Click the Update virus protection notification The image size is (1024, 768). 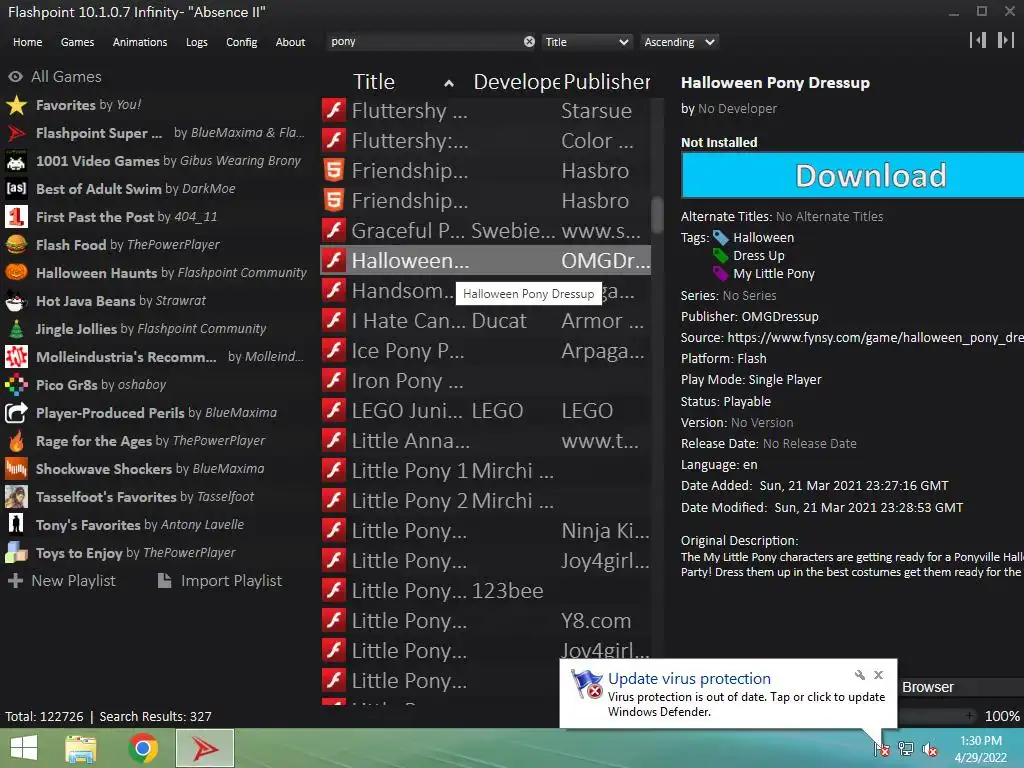[728, 694]
